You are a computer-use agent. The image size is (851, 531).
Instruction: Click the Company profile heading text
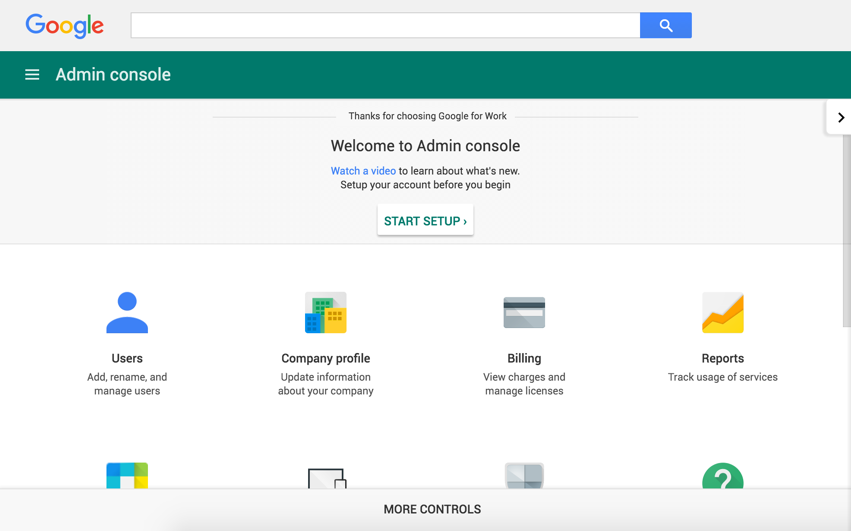[326, 358]
